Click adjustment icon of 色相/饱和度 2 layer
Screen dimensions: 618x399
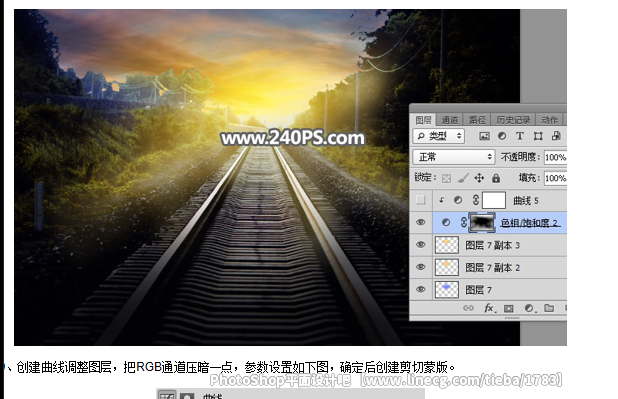pos(446,223)
